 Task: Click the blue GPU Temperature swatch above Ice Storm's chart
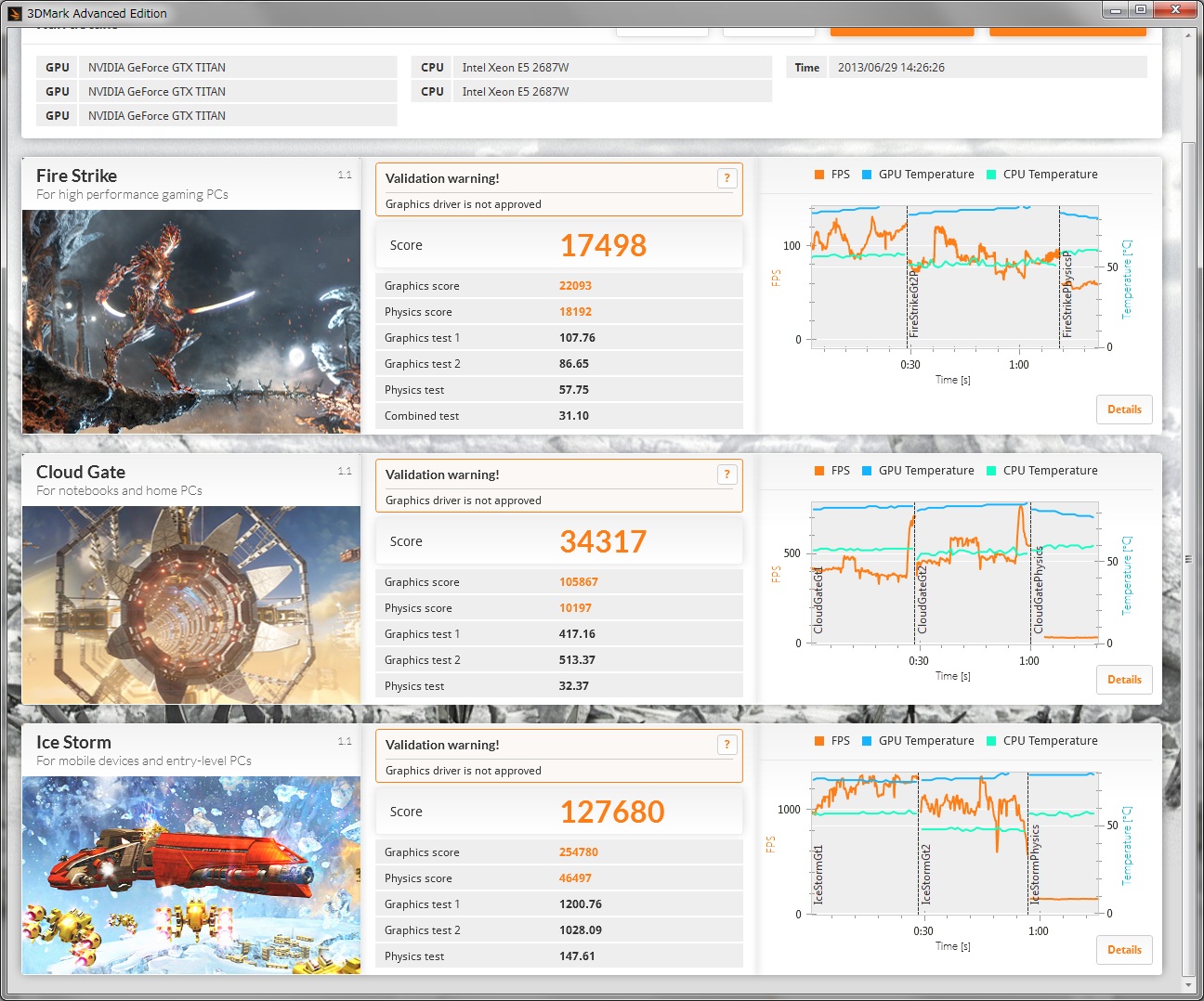(867, 741)
